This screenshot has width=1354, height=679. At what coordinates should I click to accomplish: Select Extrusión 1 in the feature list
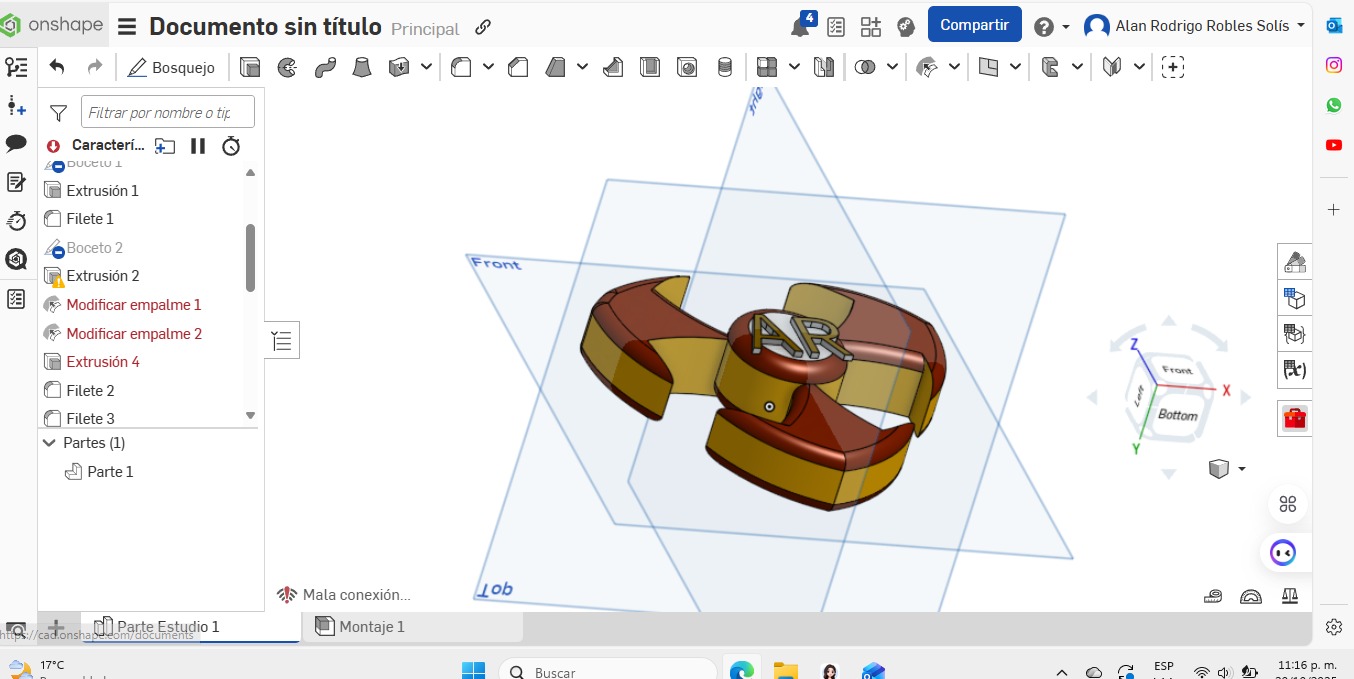pyautogui.click(x=102, y=190)
